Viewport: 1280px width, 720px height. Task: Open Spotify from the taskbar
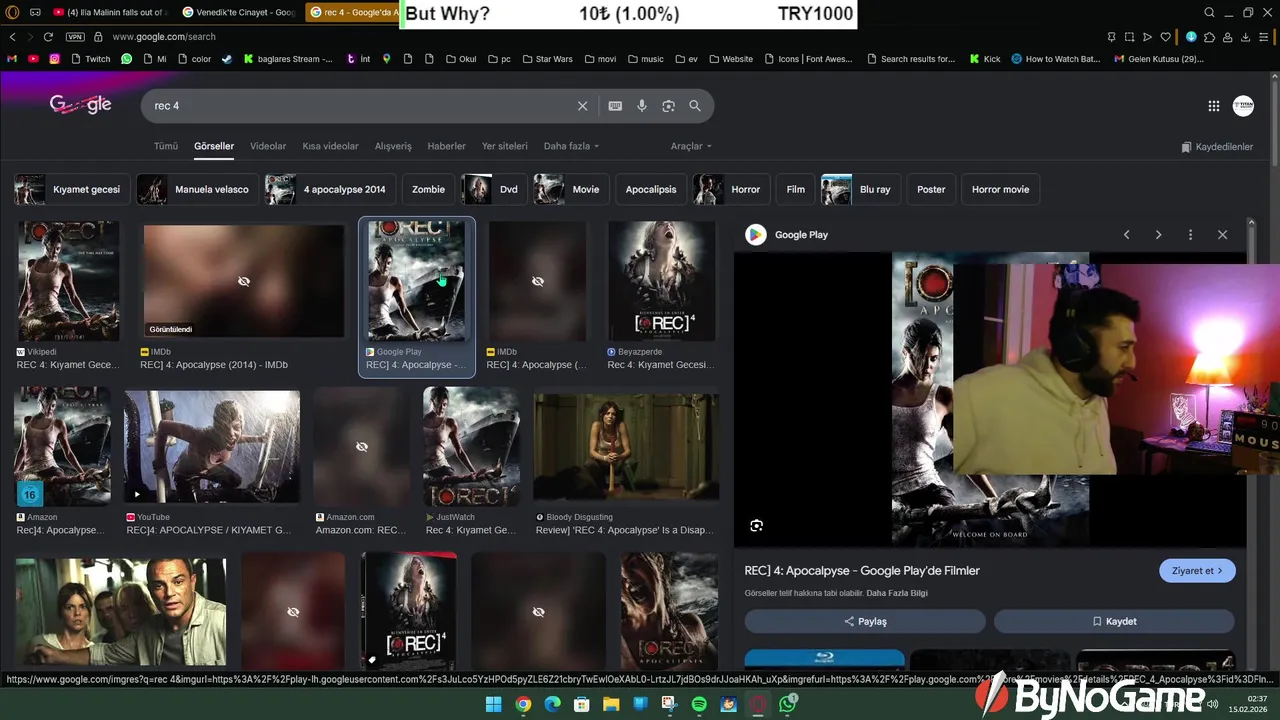pyautogui.click(x=699, y=705)
